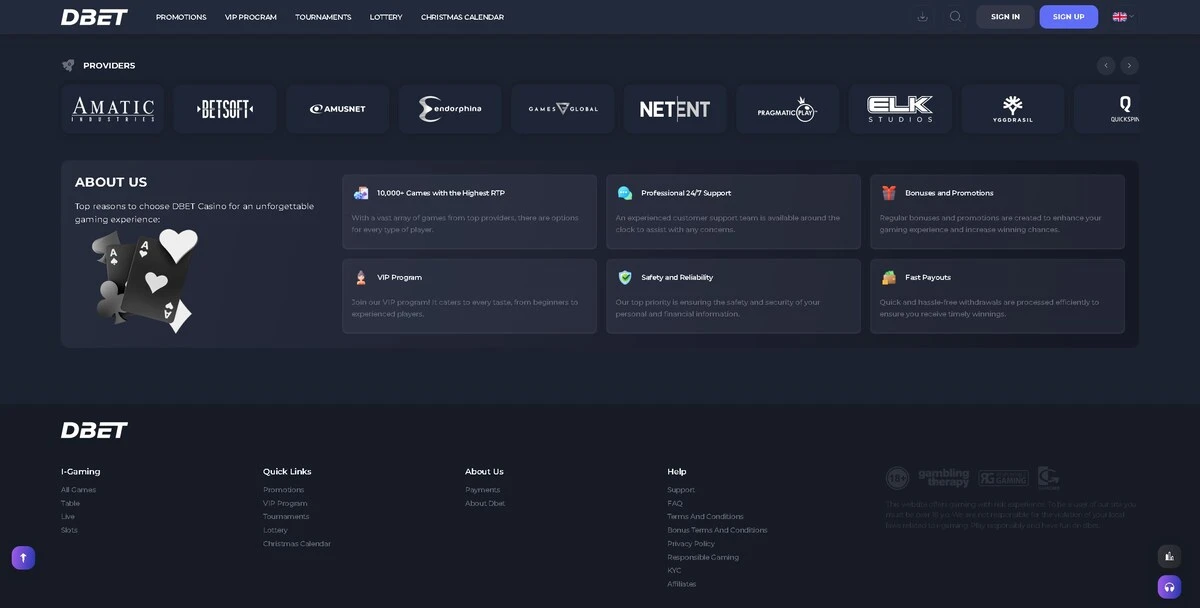The height and width of the screenshot is (608, 1200).
Task: Click the 18+ age restriction badge
Action: (x=897, y=478)
